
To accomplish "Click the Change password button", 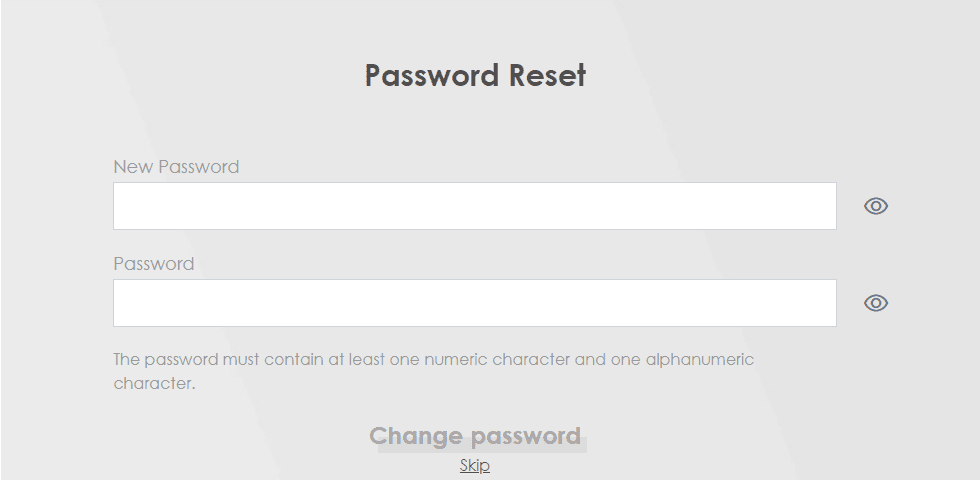I will (476, 436).
